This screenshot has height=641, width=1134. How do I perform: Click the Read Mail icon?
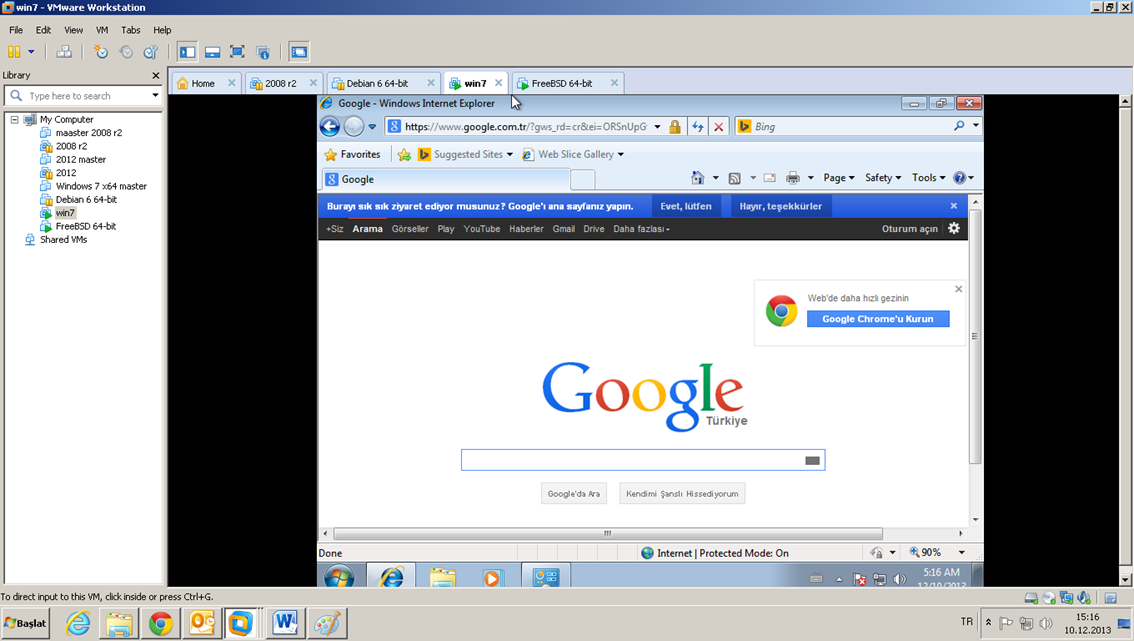pos(770,178)
